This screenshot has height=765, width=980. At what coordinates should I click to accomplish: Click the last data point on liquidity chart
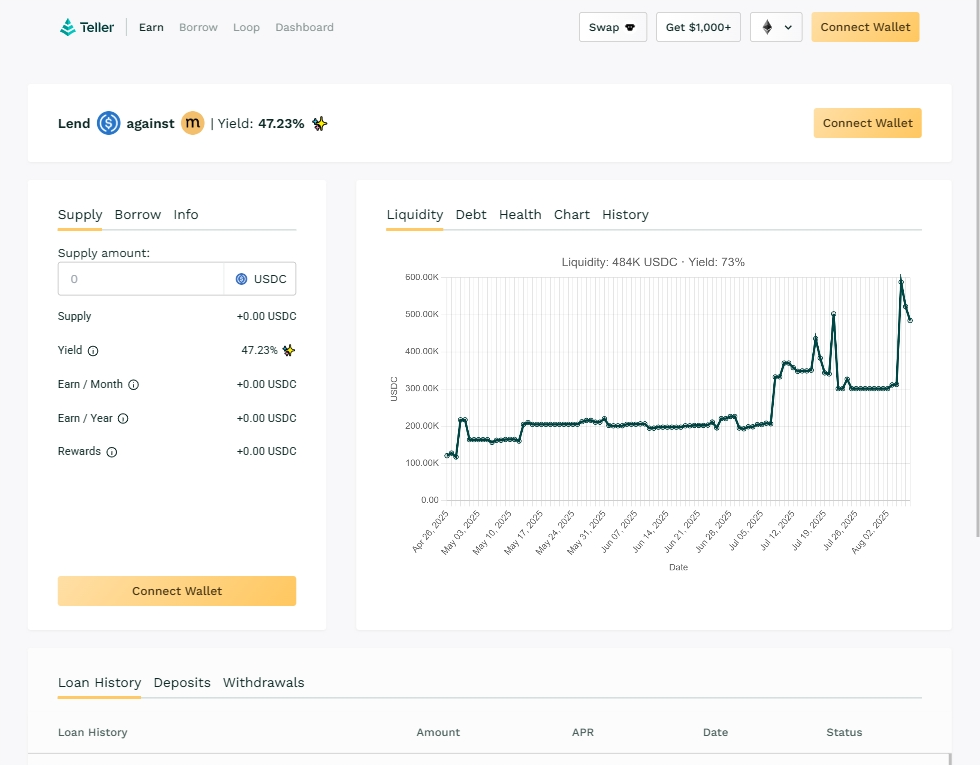pos(910,321)
